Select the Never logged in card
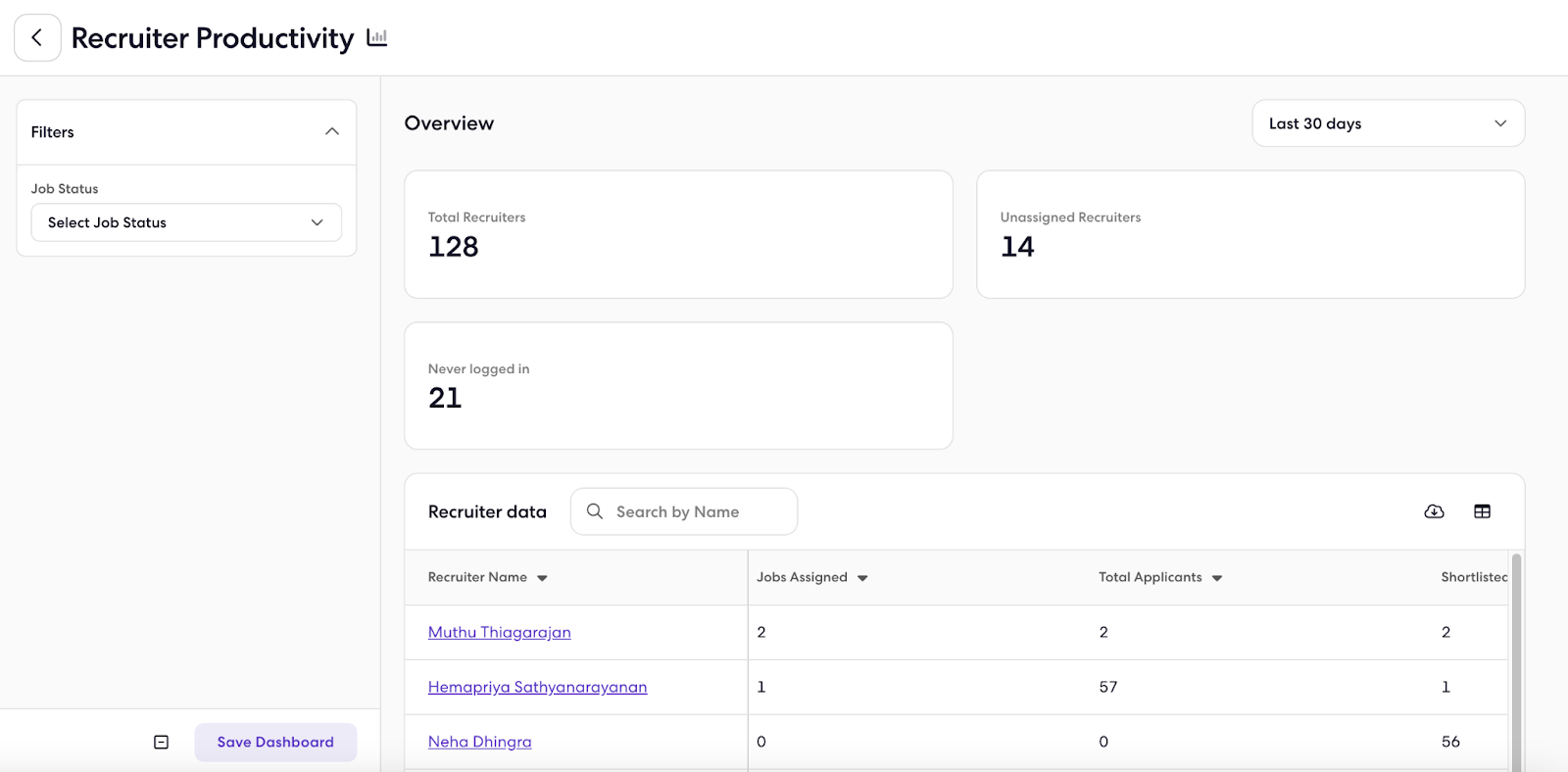 point(678,386)
